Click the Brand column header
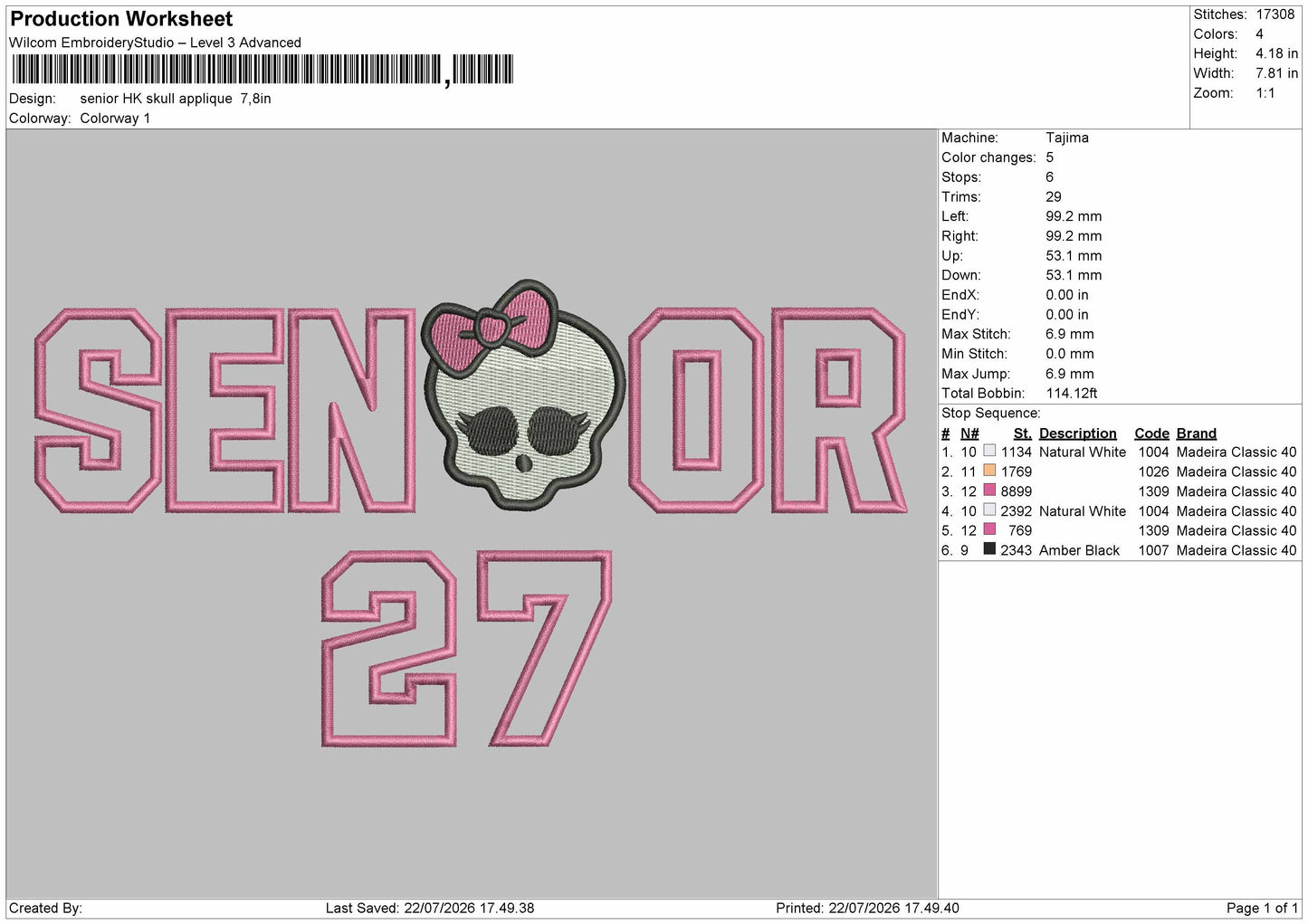Screen dimensions: 1308x924 (x=1196, y=433)
